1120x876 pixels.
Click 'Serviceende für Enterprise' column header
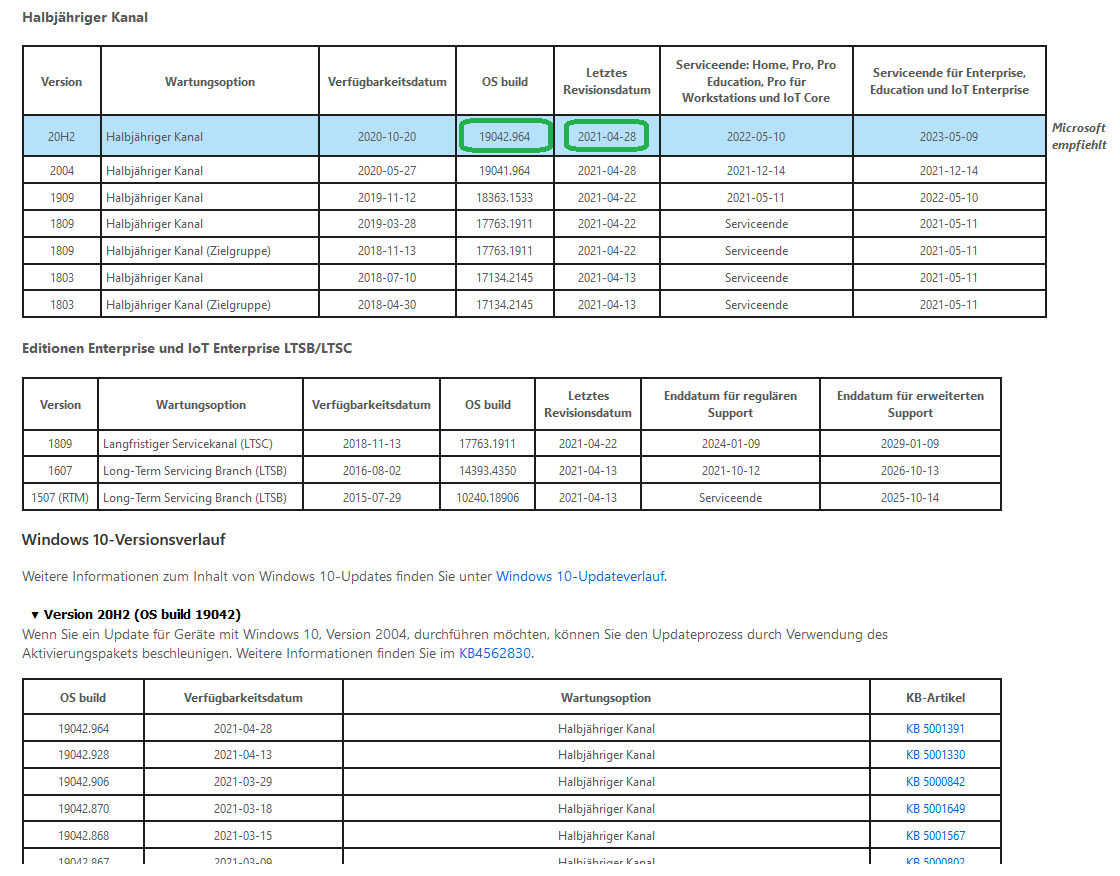949,81
